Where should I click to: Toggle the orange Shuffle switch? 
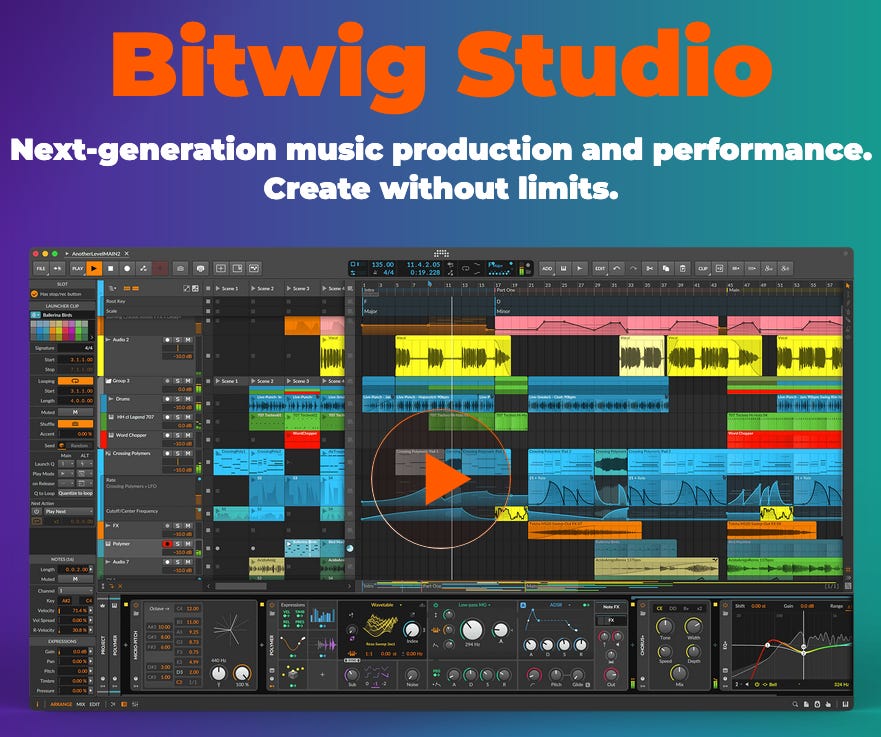coord(75,424)
